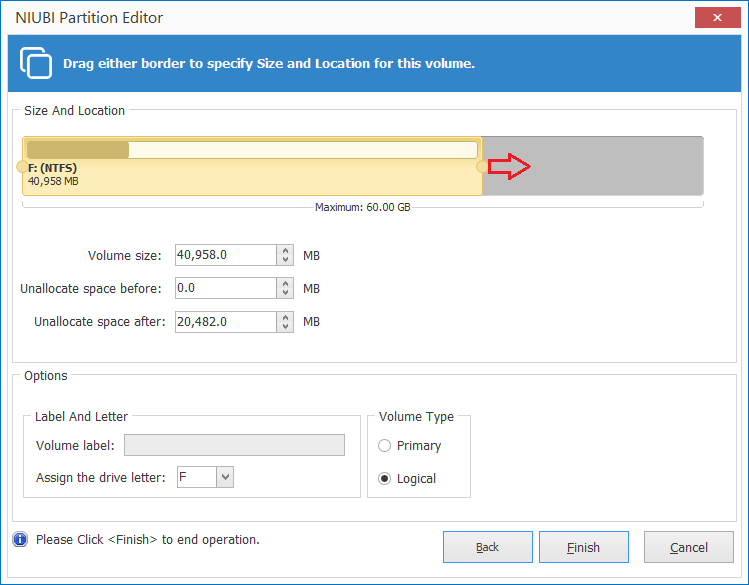Click the Unallocate space before field
749x585 pixels.
pos(225,288)
